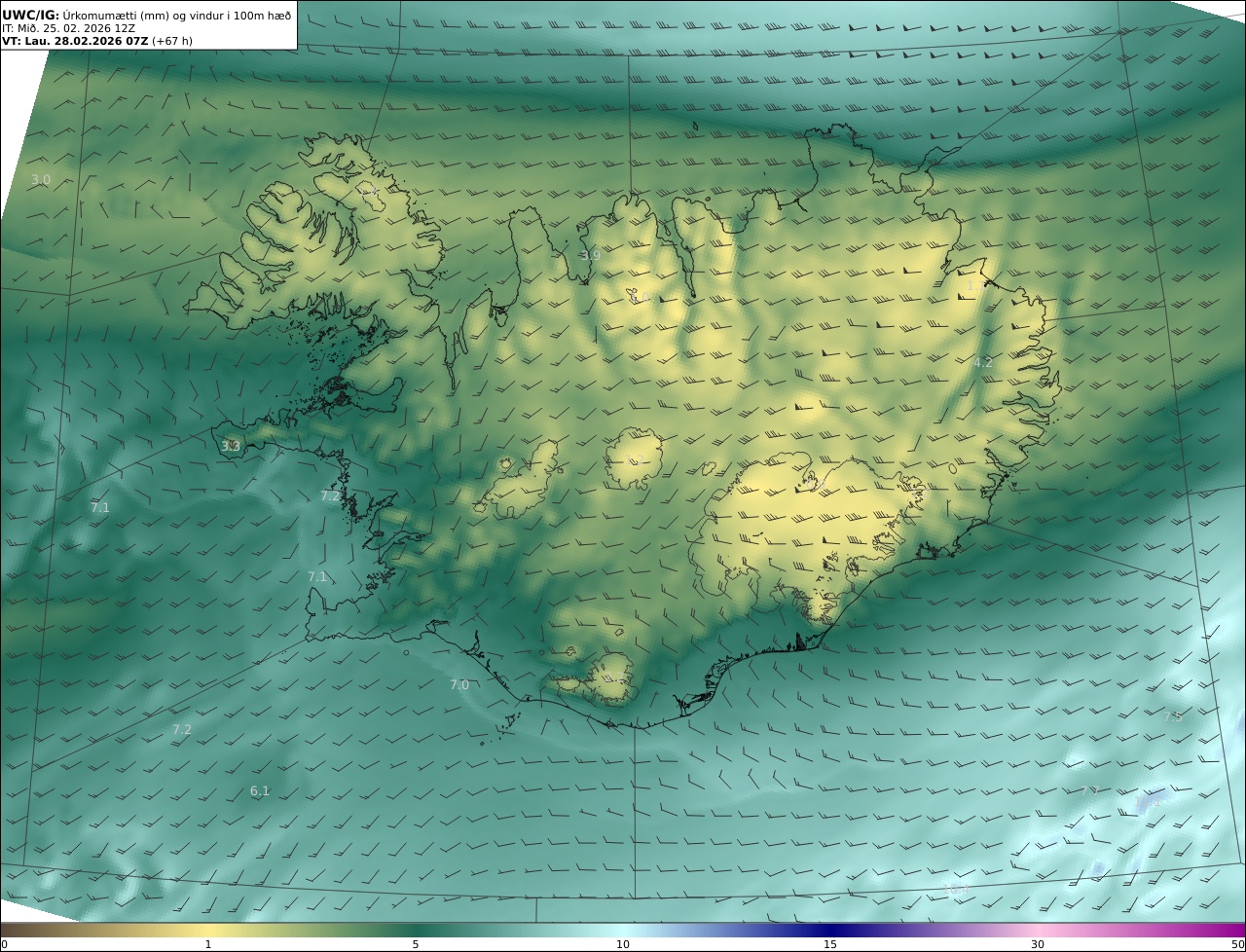
Task: Select the 50 tick at colorbar end
Action: 1237,944
